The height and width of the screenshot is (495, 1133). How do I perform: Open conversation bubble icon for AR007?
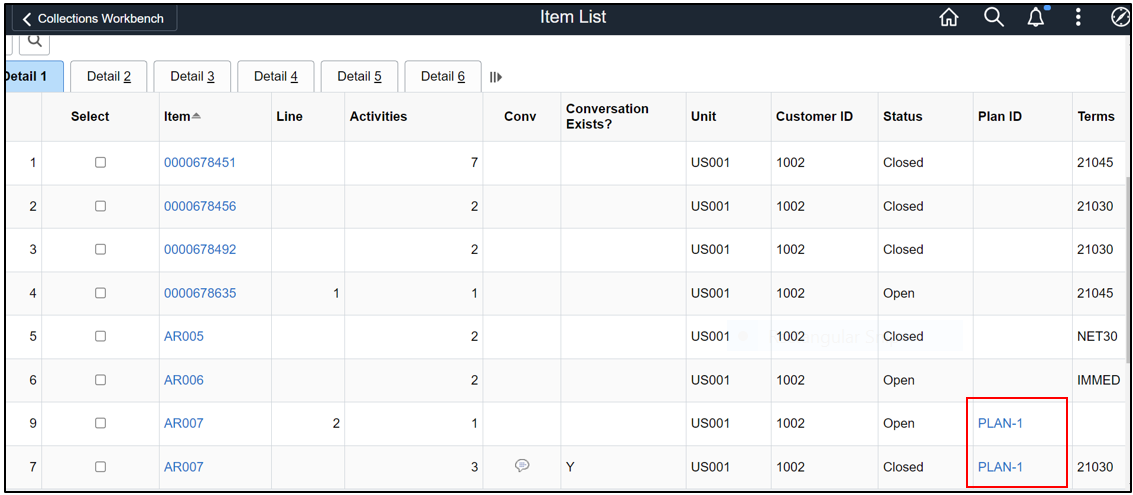pyautogui.click(x=521, y=465)
